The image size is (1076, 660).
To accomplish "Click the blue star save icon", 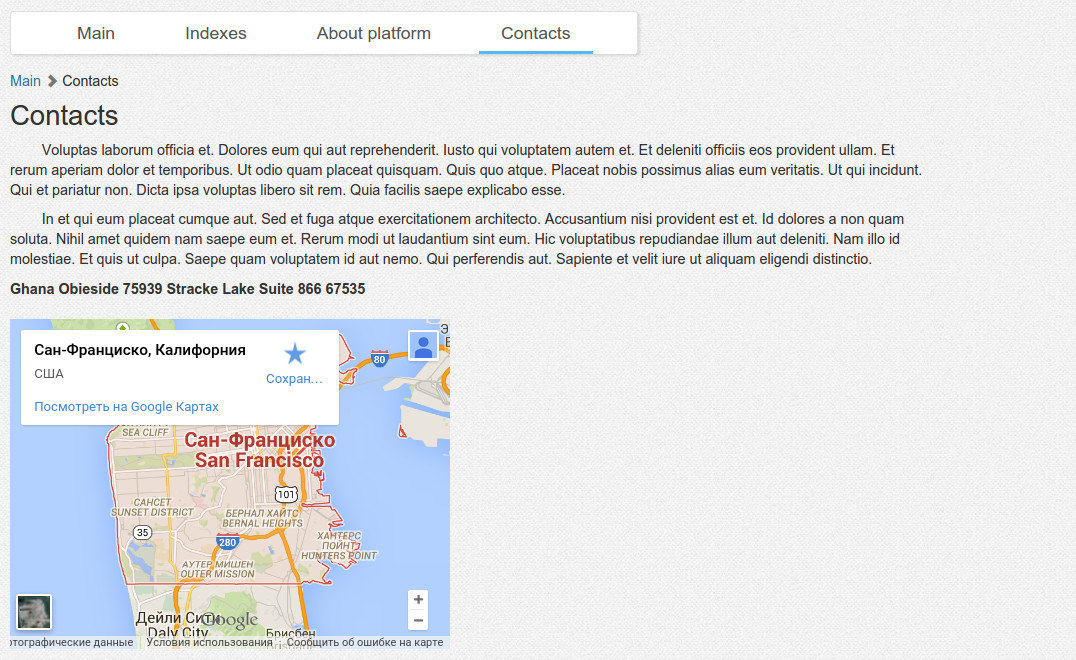I will 295,354.
